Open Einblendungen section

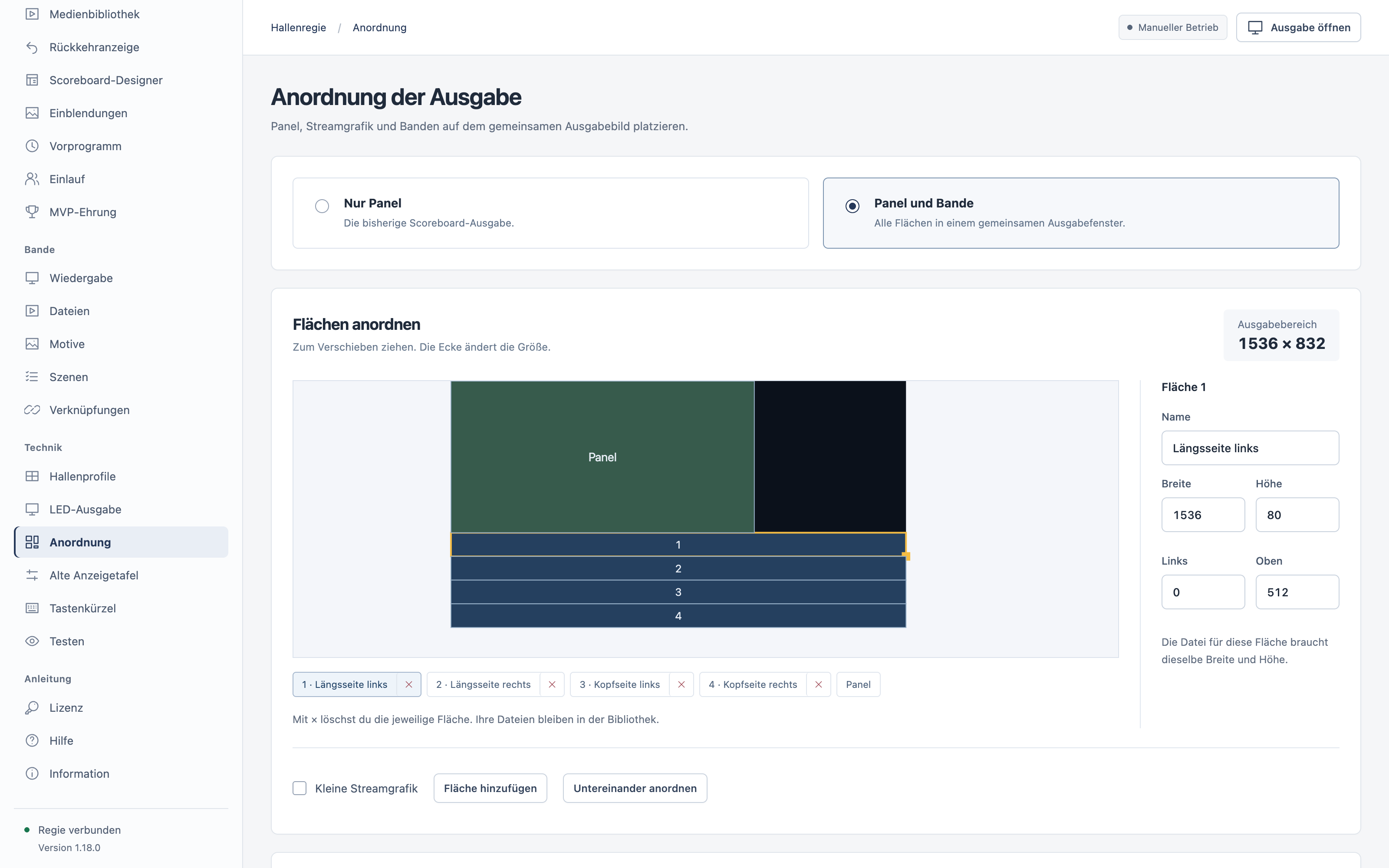pyautogui.click(x=121, y=113)
